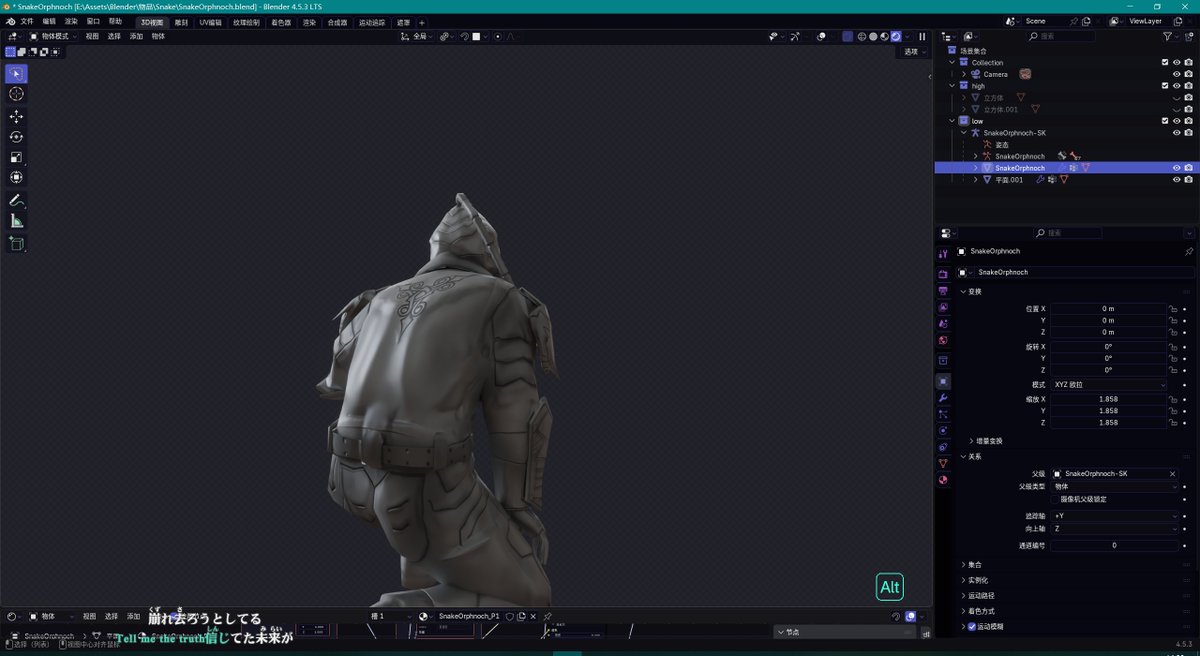Switch to the 运动追踪 workspace tab
1200x656 pixels.
tap(372, 21)
